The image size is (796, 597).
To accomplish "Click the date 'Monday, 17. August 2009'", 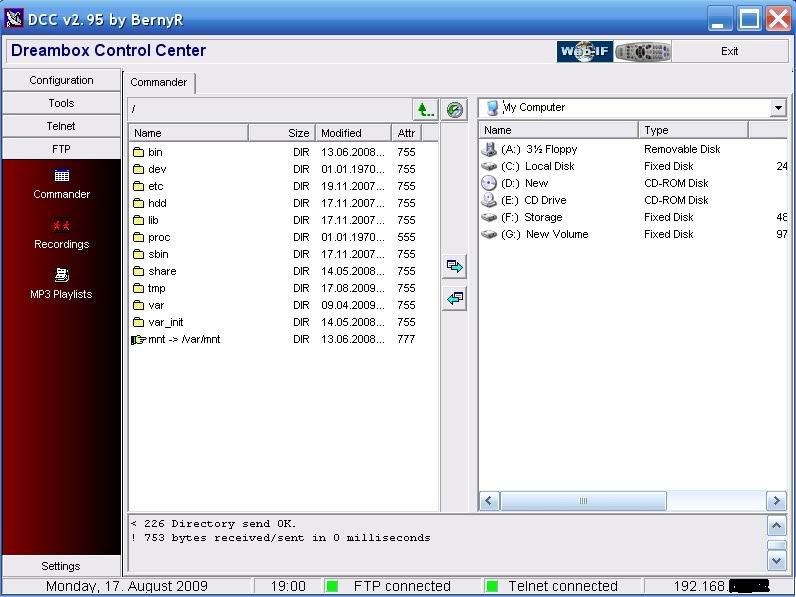I will 127,586.
